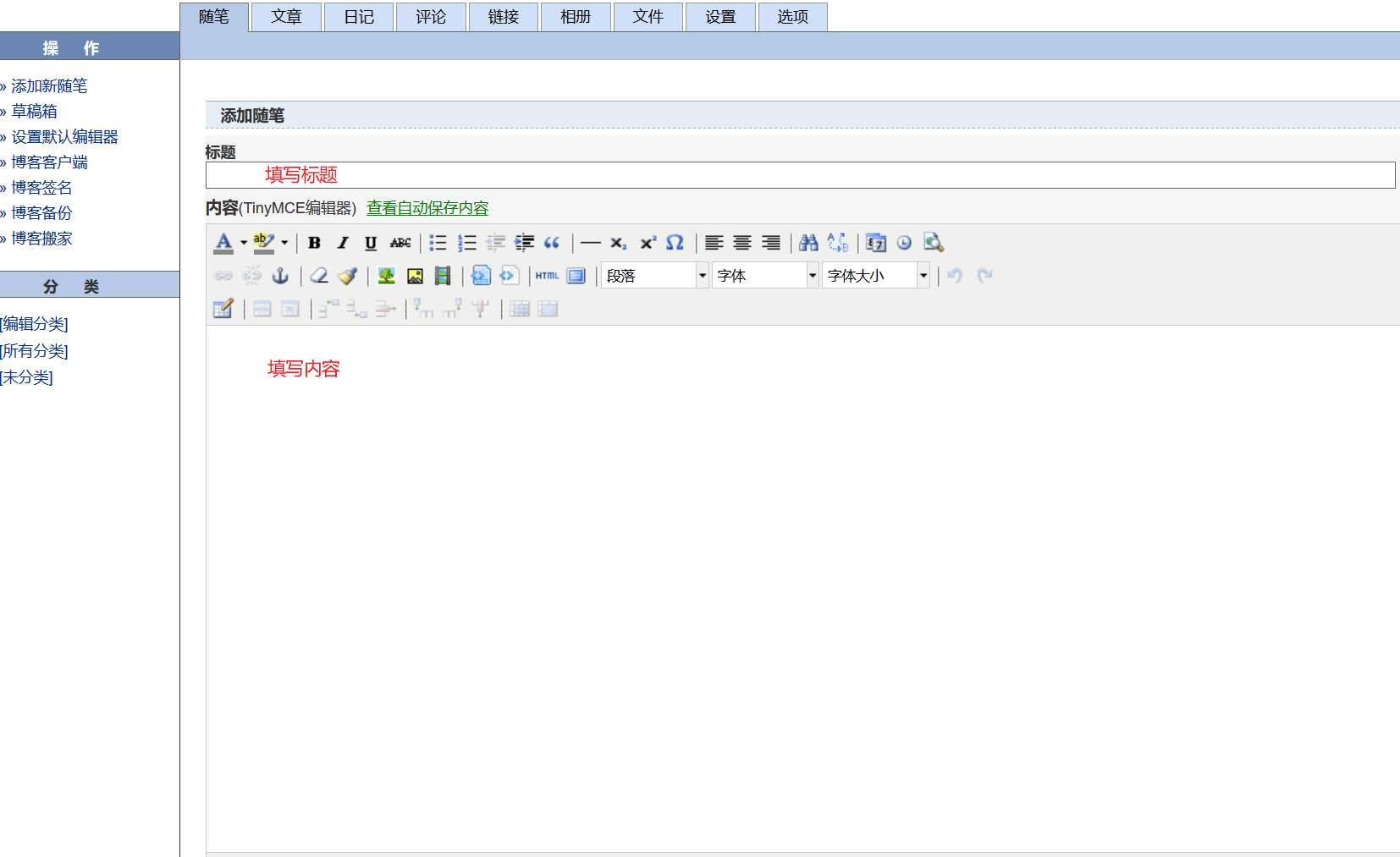Open 设置默认编辑器 link
The width and height of the screenshot is (1400, 857).
(64, 137)
